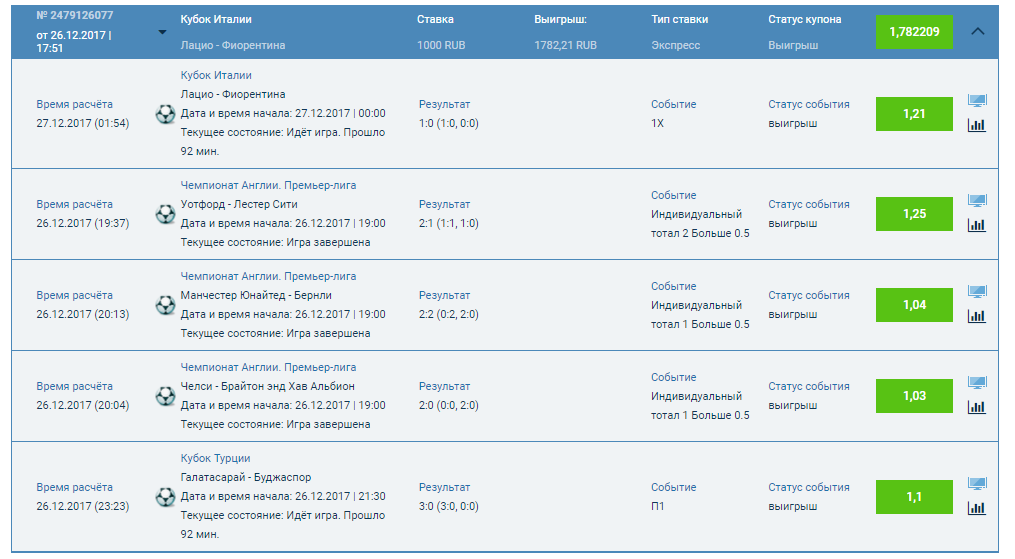The image size is (1015, 559).
Task: Click result 2:1 (1:1, 1:0)
Action: [449, 223]
